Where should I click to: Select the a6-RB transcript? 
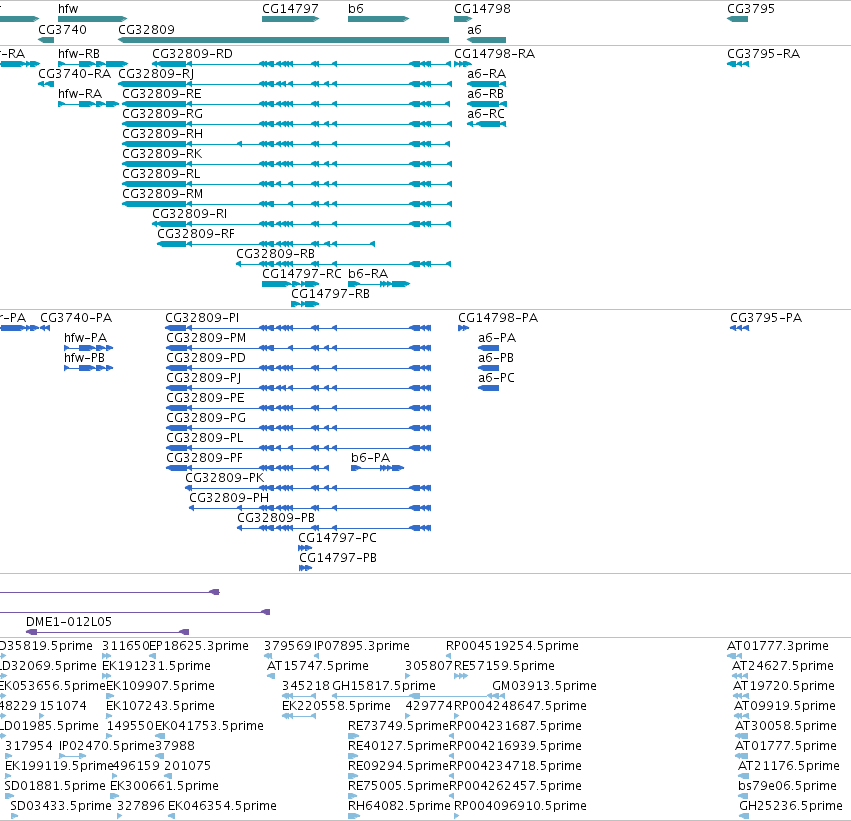point(485,94)
